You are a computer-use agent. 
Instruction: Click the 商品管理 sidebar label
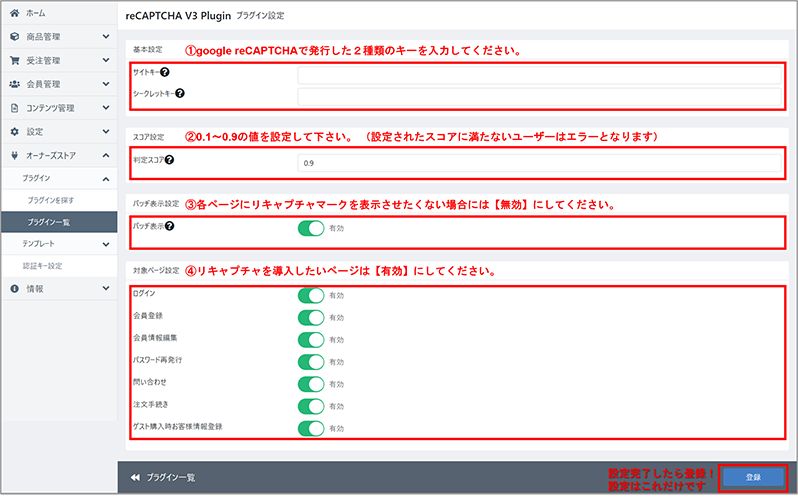coord(43,37)
